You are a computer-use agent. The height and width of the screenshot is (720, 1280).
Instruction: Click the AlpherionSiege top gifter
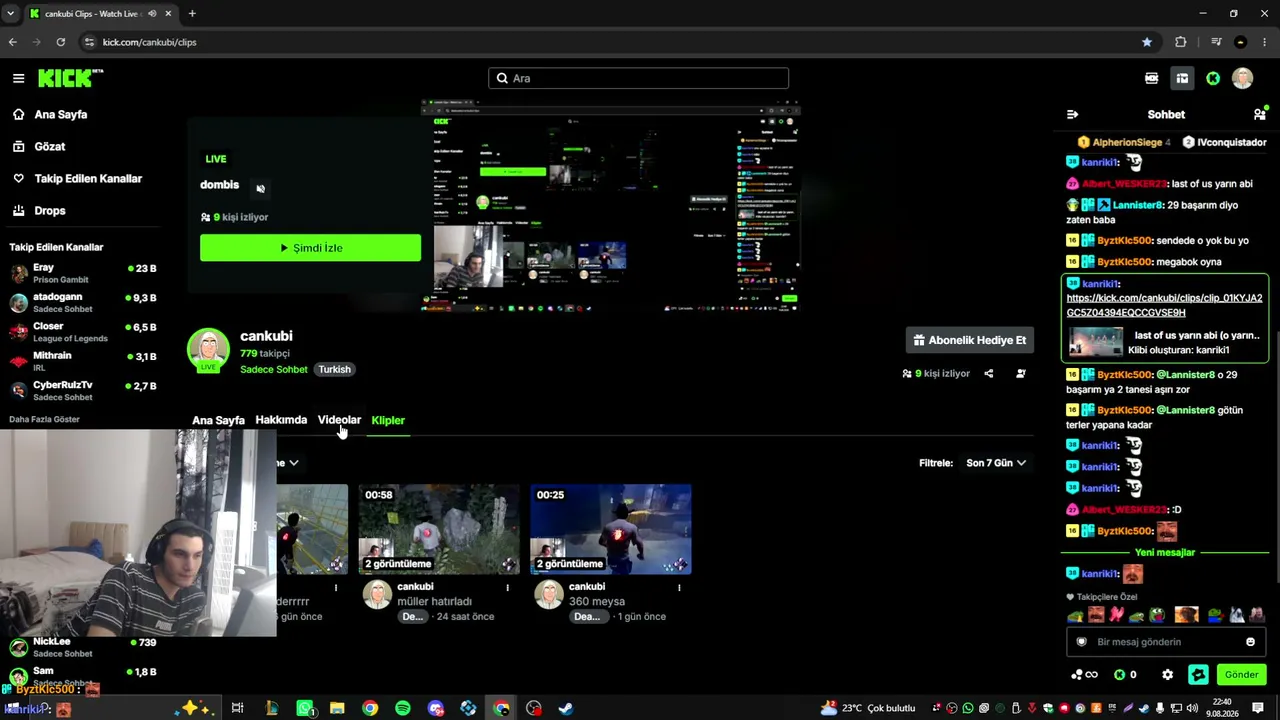pyautogui.click(x=1125, y=142)
